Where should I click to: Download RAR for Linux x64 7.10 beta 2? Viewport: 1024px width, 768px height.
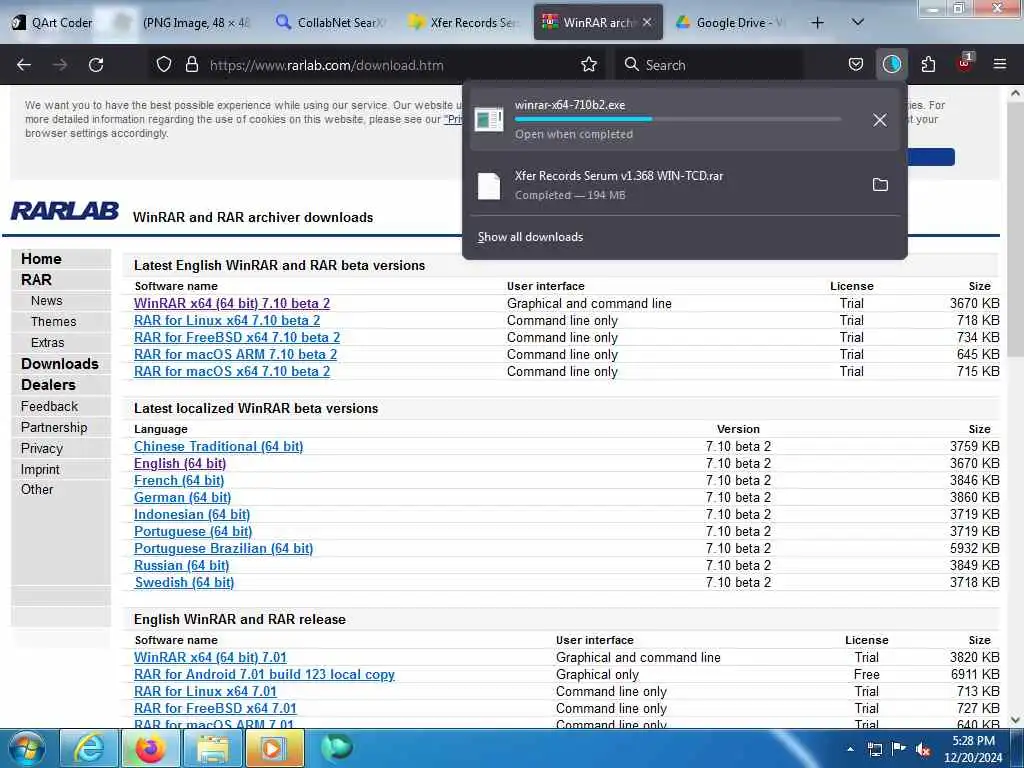(227, 320)
